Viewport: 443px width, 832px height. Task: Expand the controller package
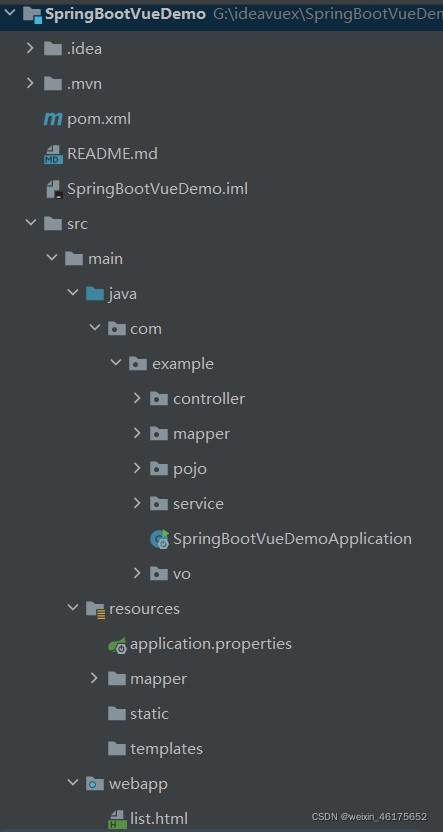pos(137,398)
